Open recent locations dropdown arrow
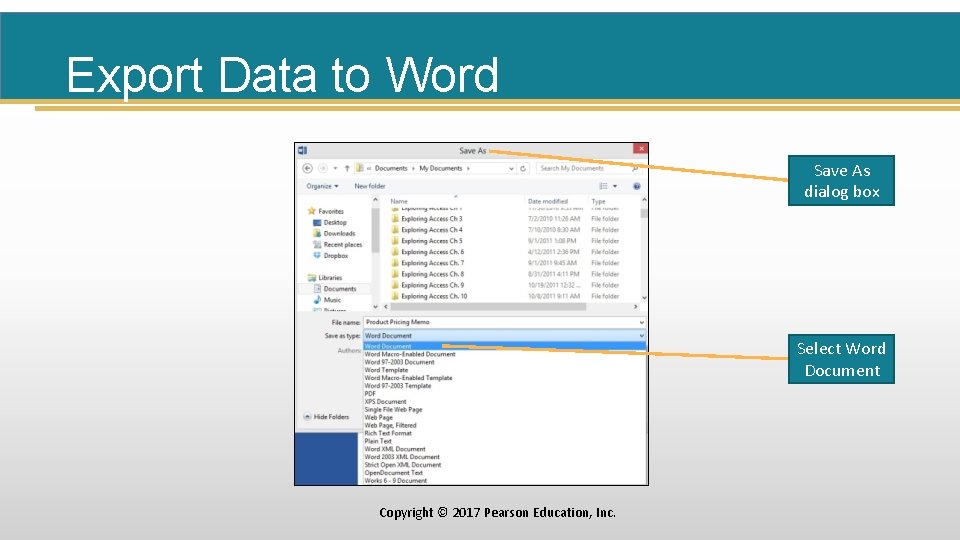This screenshot has height=540, width=960. (335, 168)
